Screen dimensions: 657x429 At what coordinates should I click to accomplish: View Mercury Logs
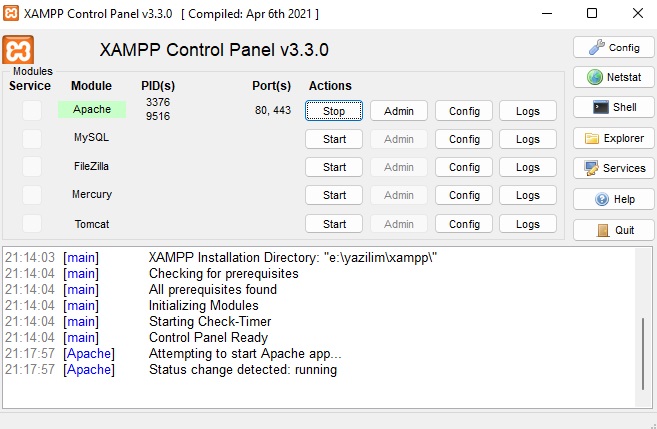pyautogui.click(x=528, y=195)
